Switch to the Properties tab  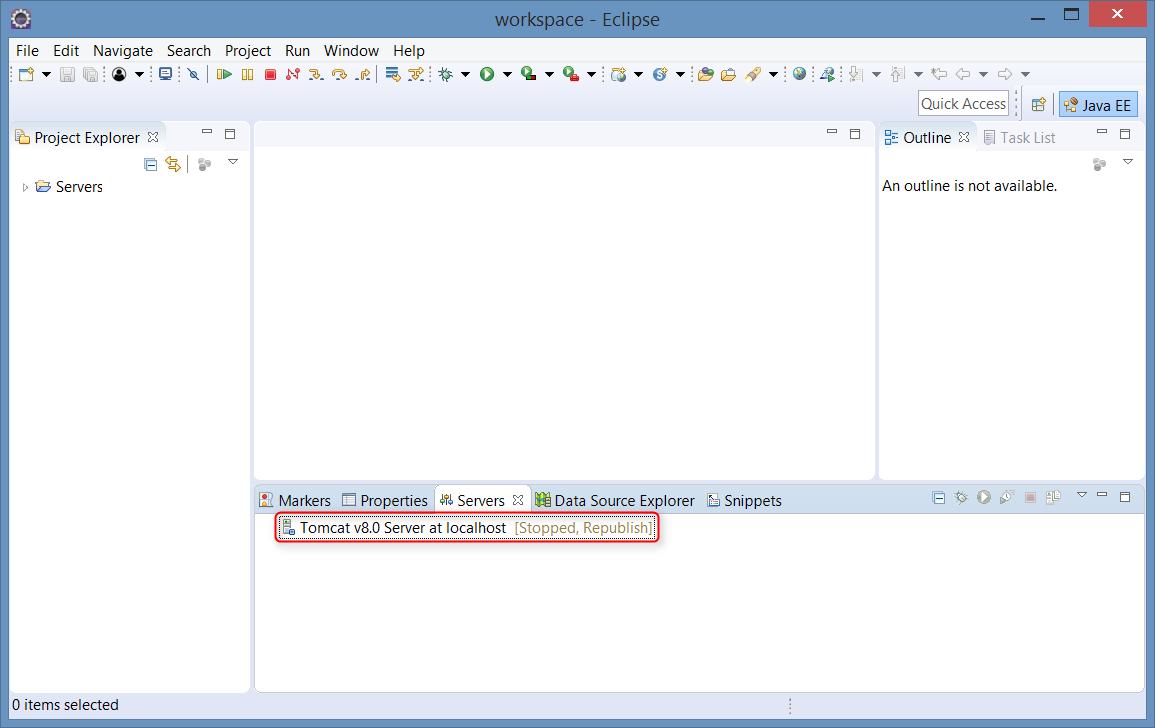(x=385, y=500)
